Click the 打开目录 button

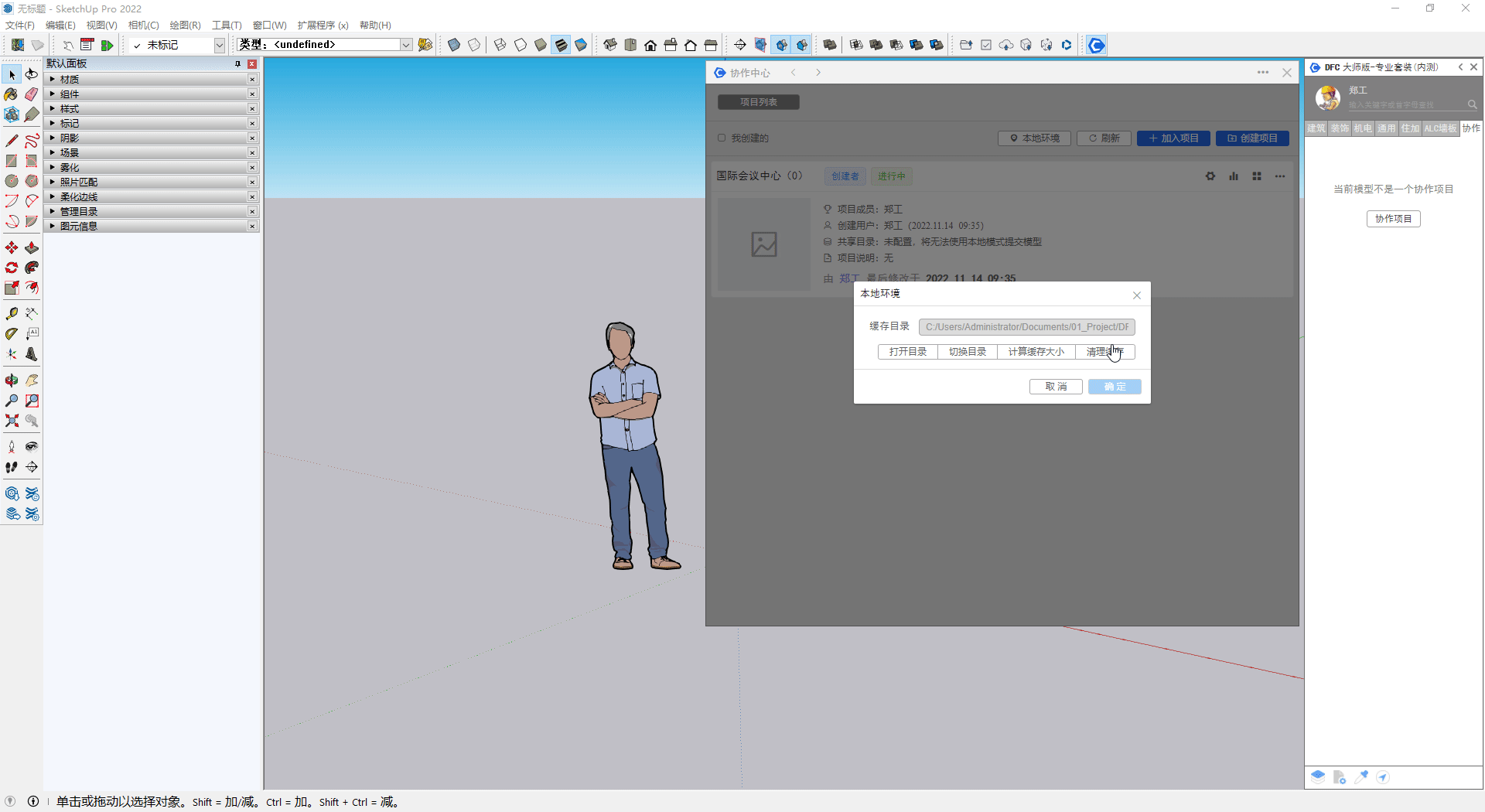[907, 352]
